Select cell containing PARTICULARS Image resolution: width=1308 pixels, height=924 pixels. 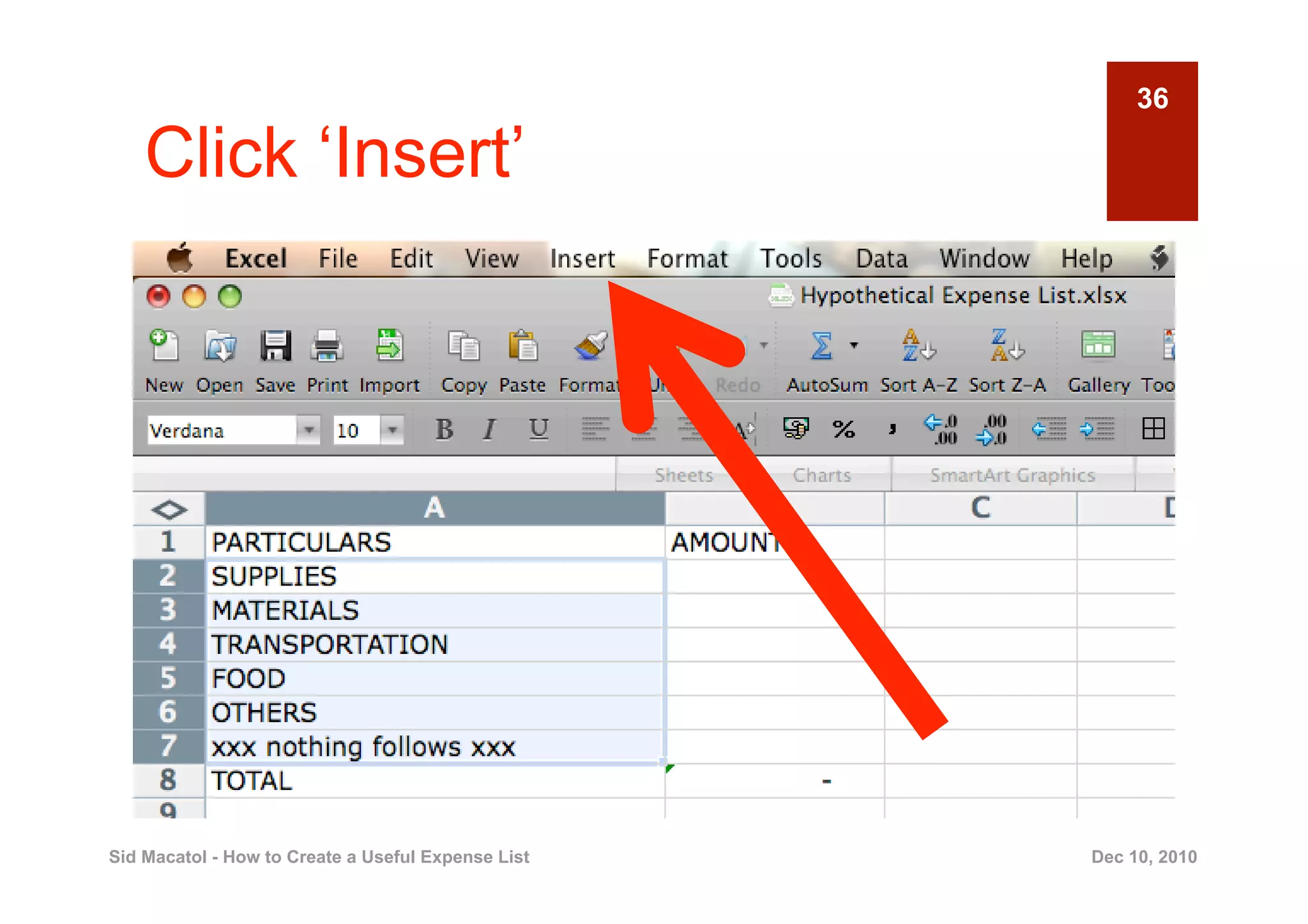[435, 543]
